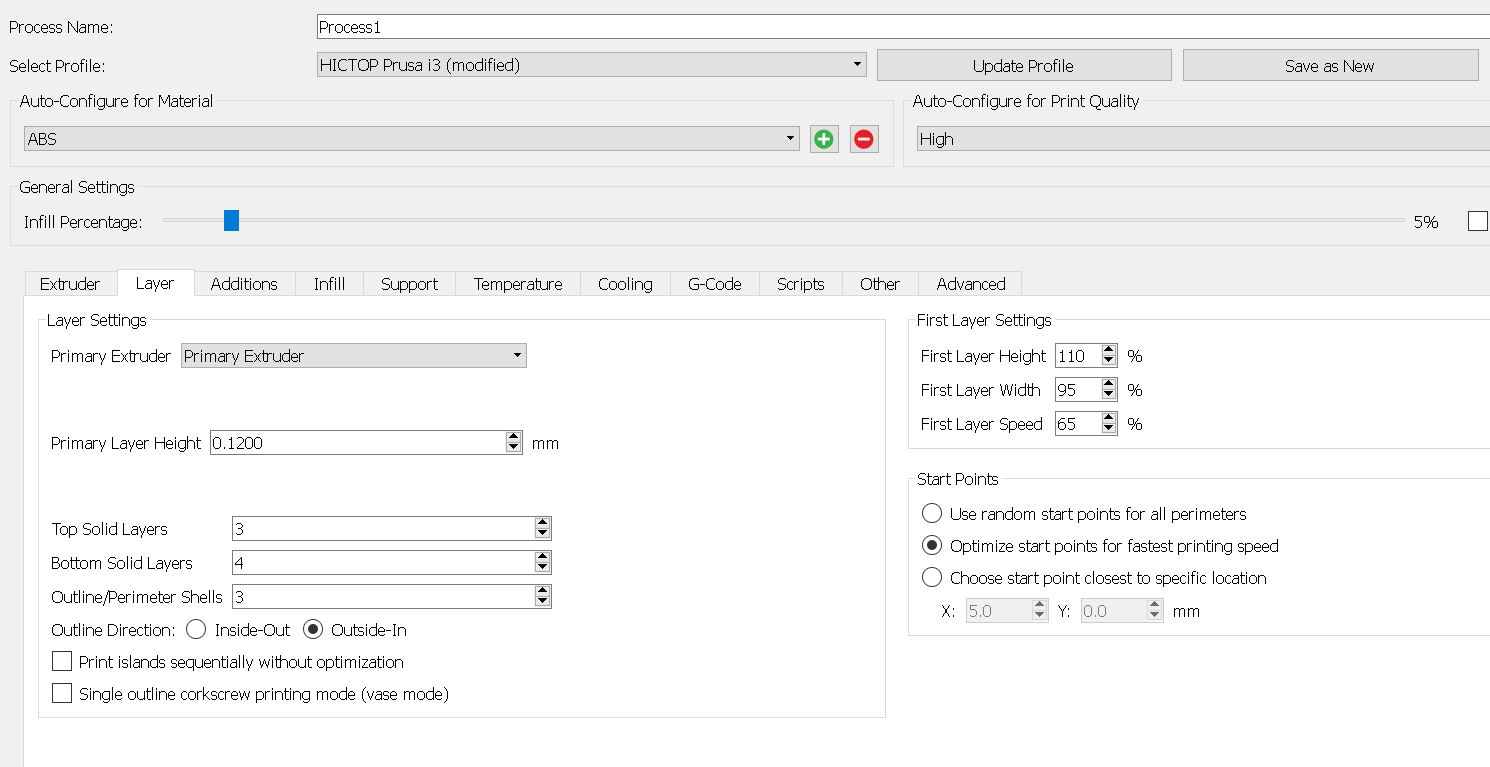Click the Update Profile button
Viewport: 1490px width, 767px height.
pos(1023,66)
